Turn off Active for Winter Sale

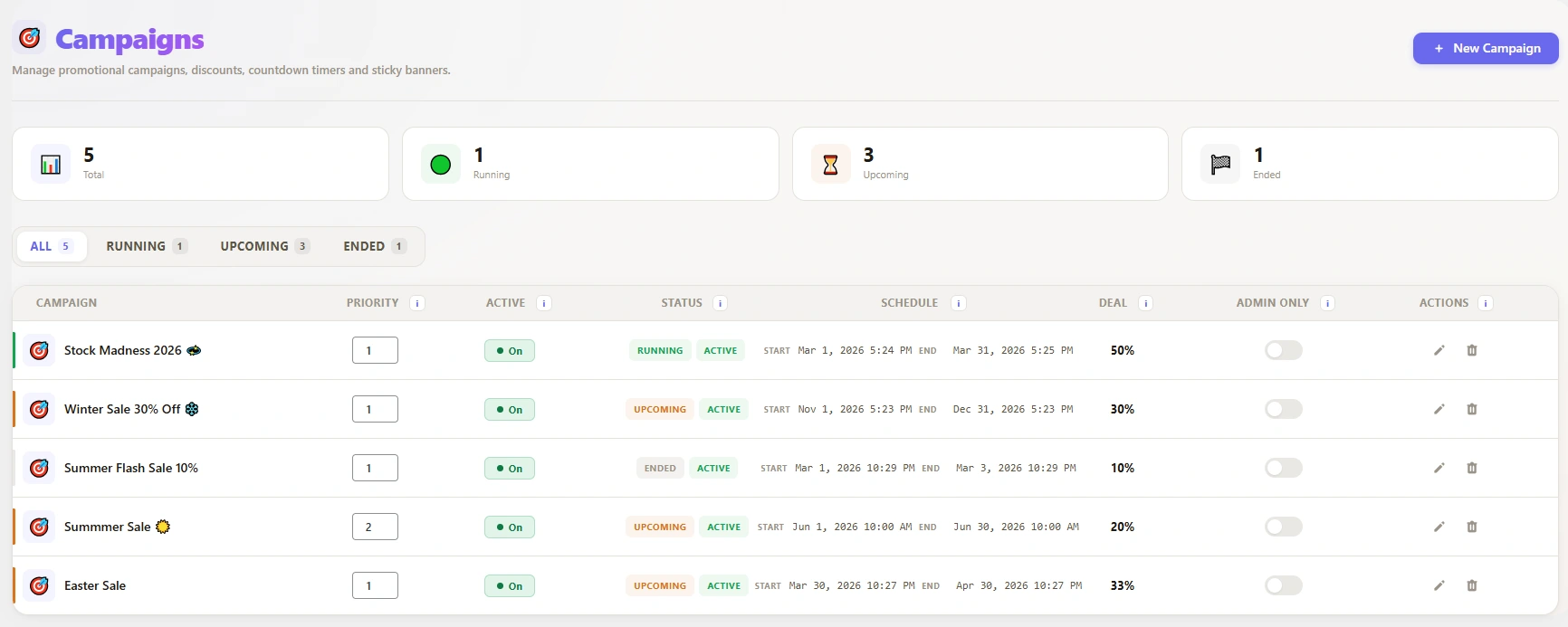[509, 409]
